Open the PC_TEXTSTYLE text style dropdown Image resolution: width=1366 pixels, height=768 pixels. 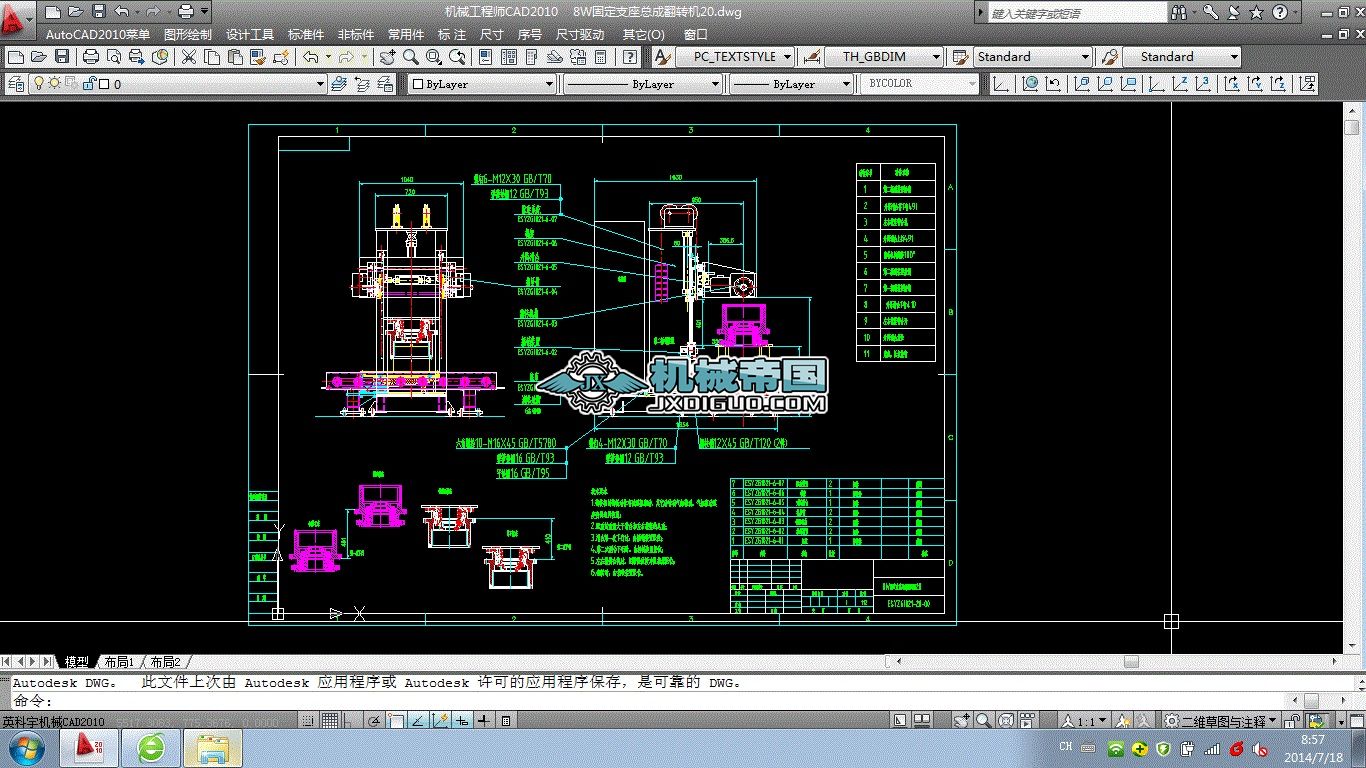pyautogui.click(x=734, y=57)
